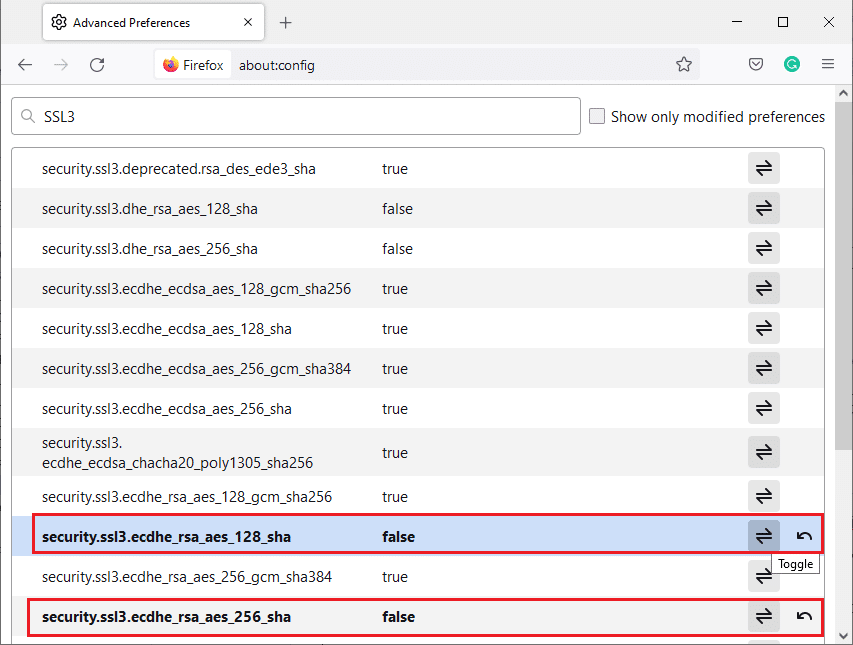
Task: Toggle ecdhe_rsa_aes_128_gcm_sha256 preference
Action: coord(764,496)
